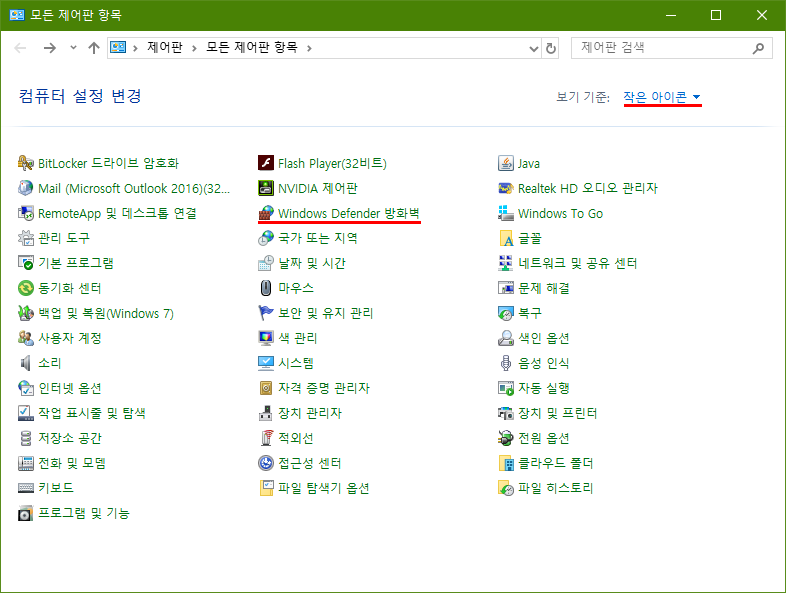Open 전화 및 모뎀 item
The image size is (786, 593).
pos(62,463)
